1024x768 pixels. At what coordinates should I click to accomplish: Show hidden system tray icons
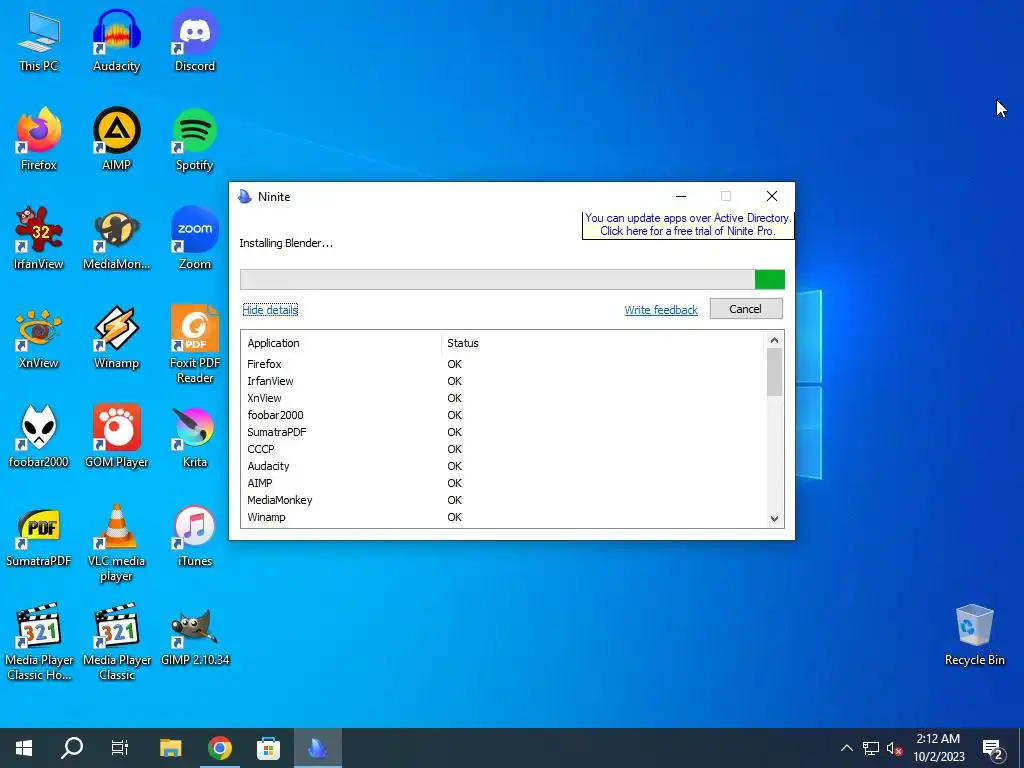(846, 748)
